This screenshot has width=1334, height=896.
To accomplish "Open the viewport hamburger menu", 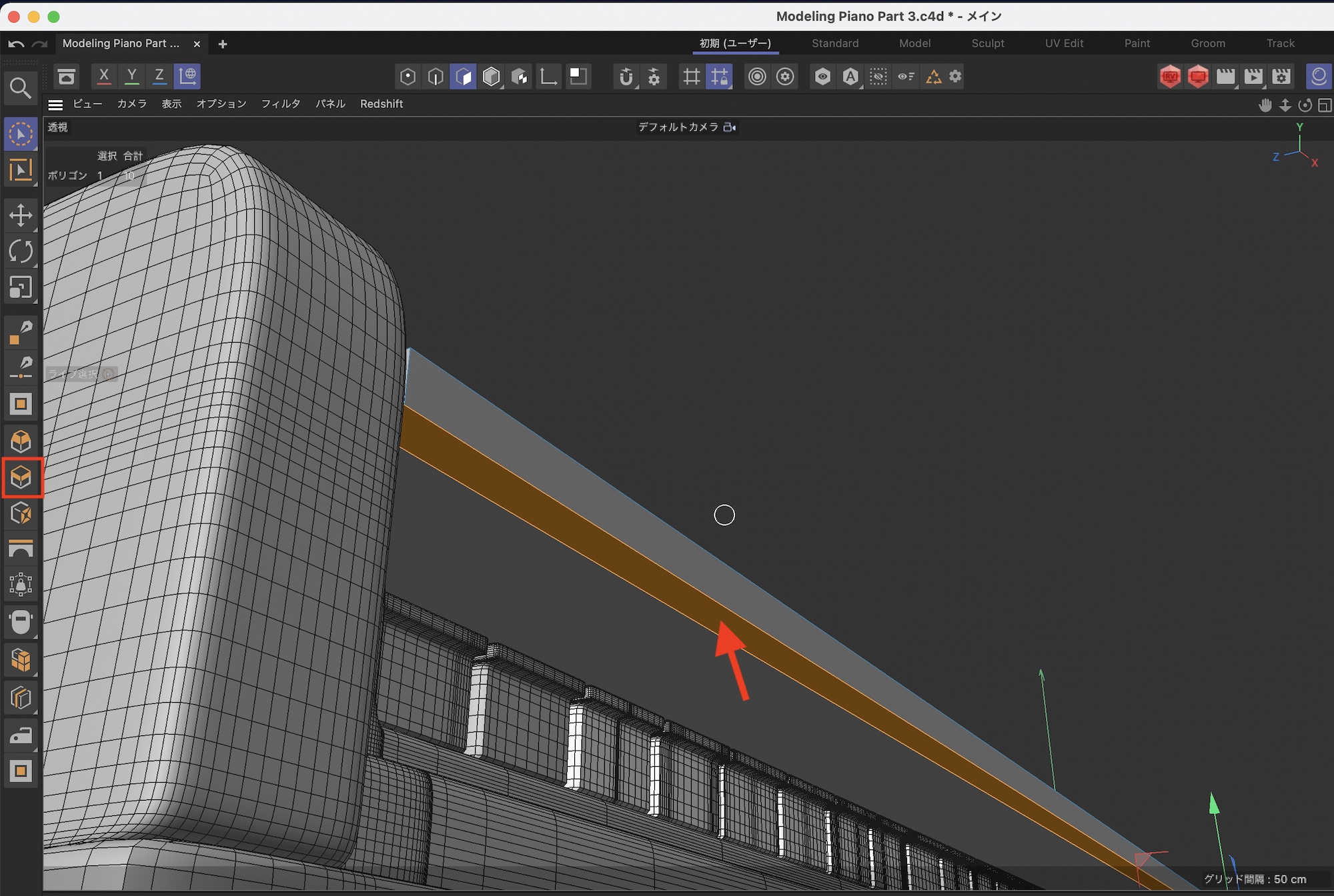I will pos(55,105).
